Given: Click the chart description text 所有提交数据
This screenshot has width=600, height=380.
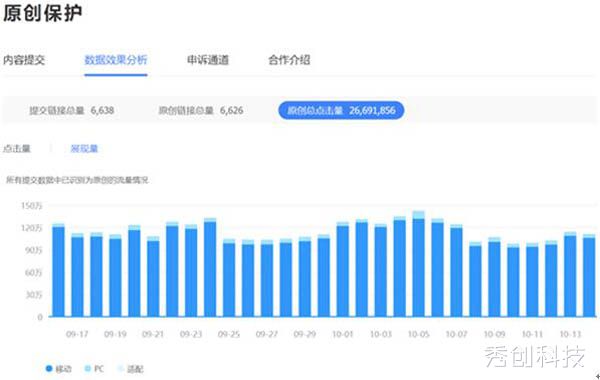Looking at the screenshot, I should click(x=77, y=180).
